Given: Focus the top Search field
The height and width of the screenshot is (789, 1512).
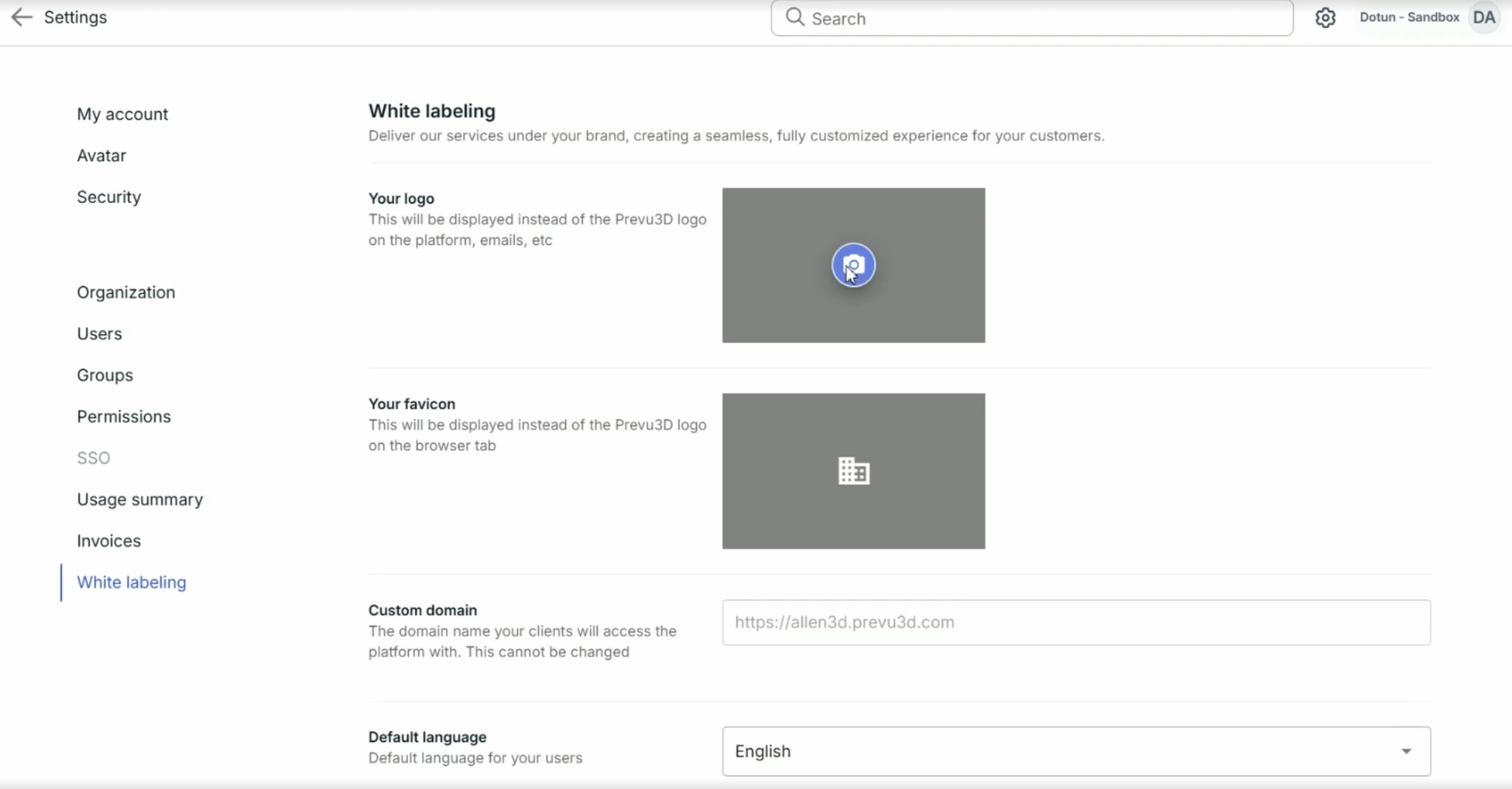Looking at the screenshot, I should [1044, 18].
